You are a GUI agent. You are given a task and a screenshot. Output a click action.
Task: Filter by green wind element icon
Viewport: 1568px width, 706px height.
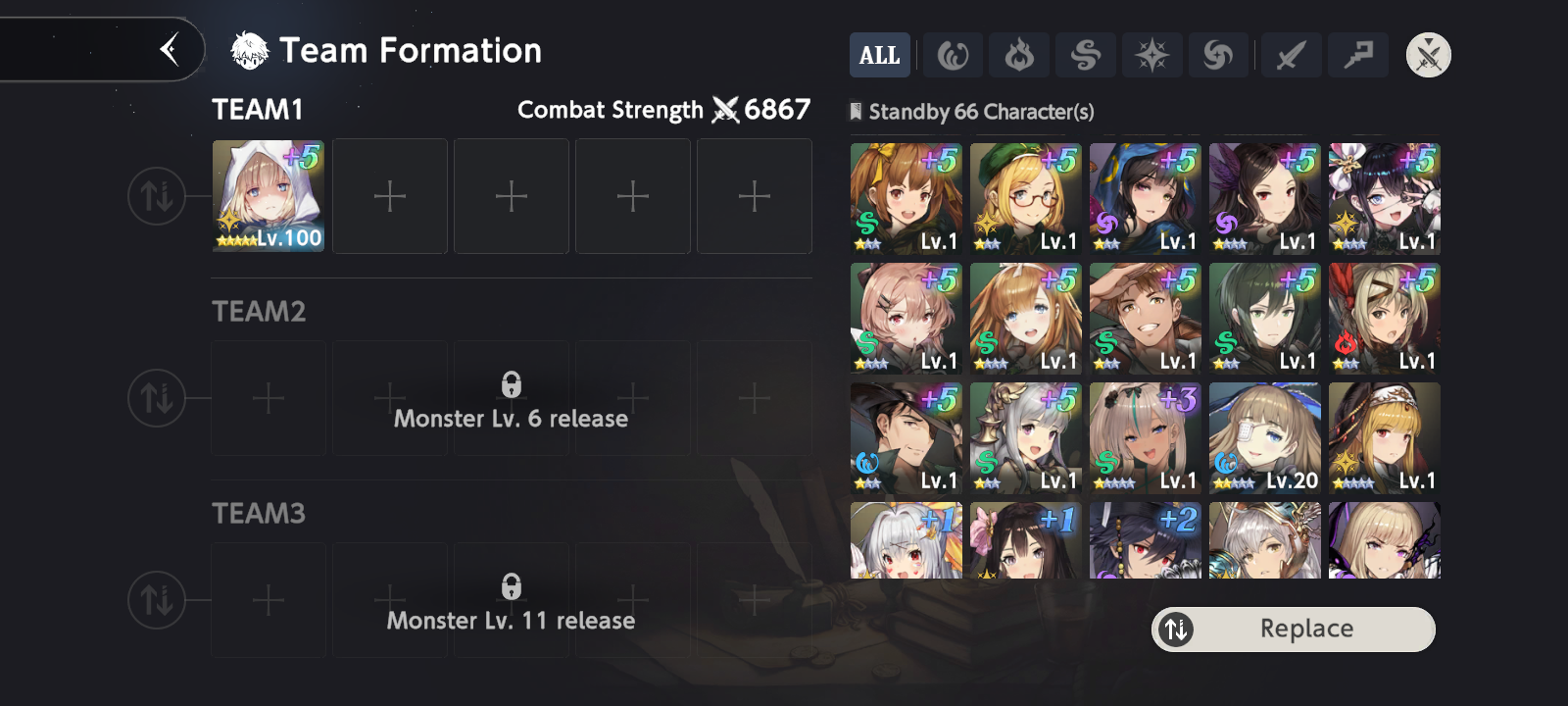(1086, 55)
